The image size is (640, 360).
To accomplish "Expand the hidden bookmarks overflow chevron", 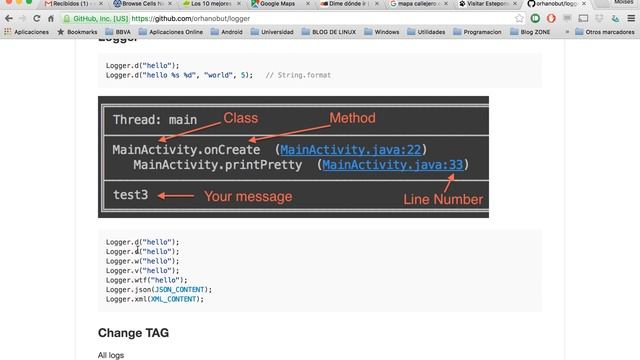I will [x=567, y=32].
